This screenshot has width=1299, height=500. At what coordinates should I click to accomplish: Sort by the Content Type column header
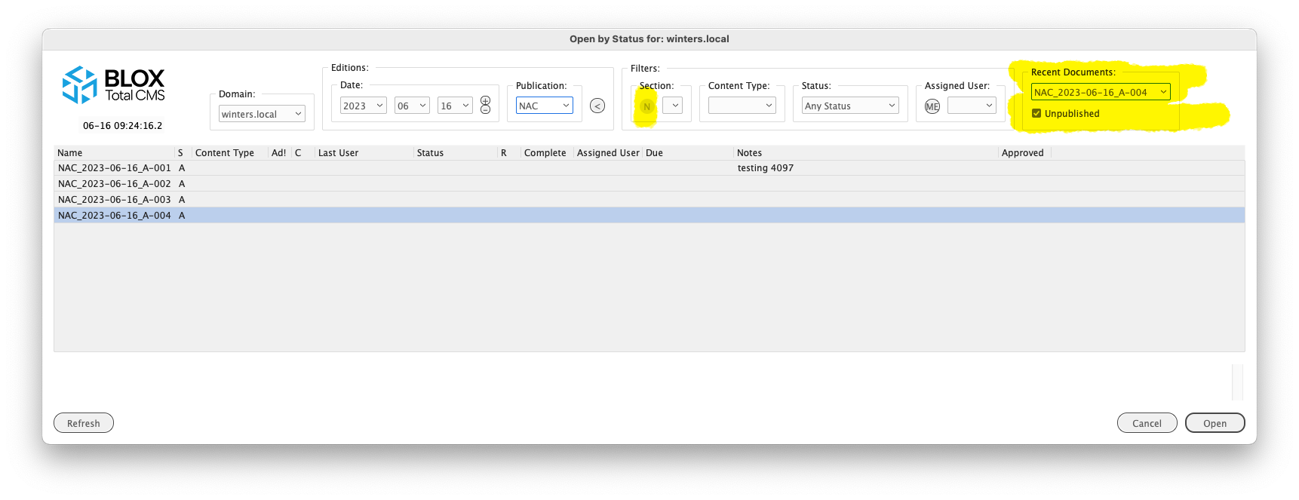[230, 153]
